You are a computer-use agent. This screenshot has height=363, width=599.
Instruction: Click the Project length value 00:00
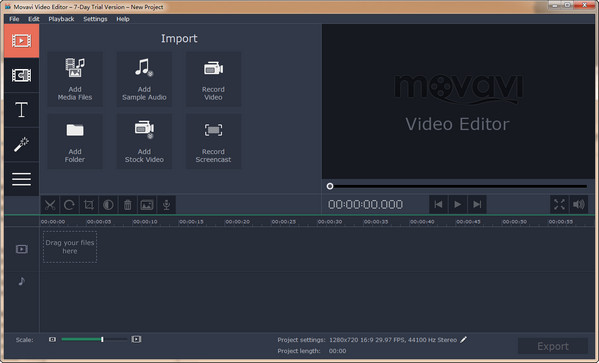click(337, 351)
